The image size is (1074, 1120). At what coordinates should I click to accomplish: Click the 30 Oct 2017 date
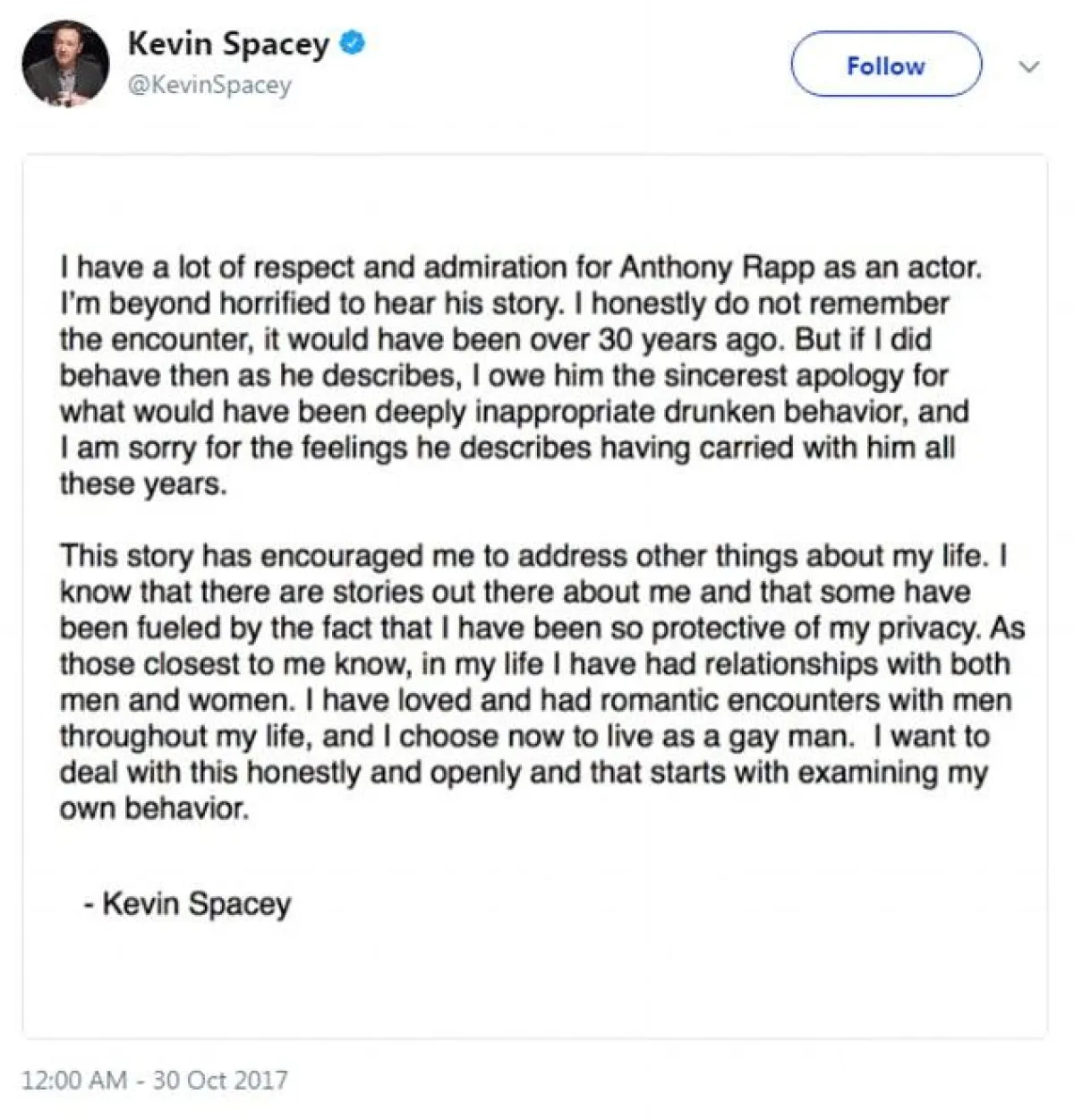220,1079
